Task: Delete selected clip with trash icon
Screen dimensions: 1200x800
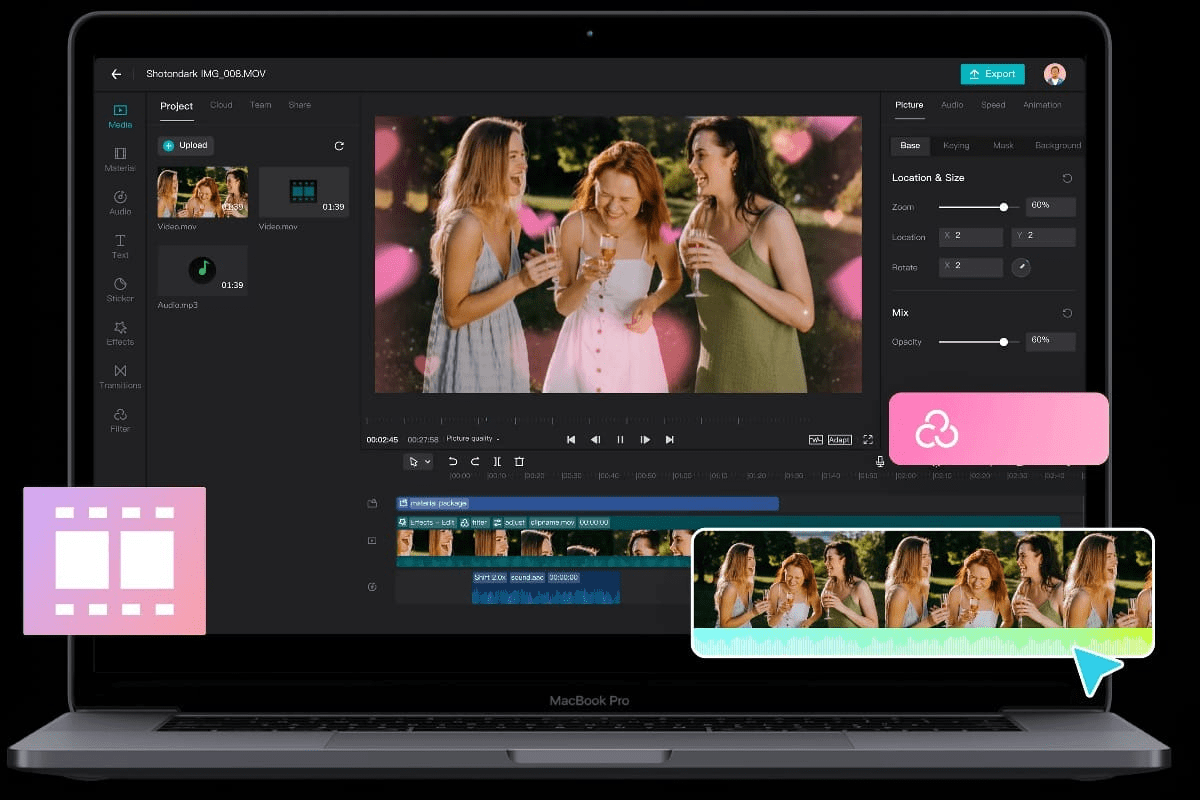Action: (x=519, y=462)
